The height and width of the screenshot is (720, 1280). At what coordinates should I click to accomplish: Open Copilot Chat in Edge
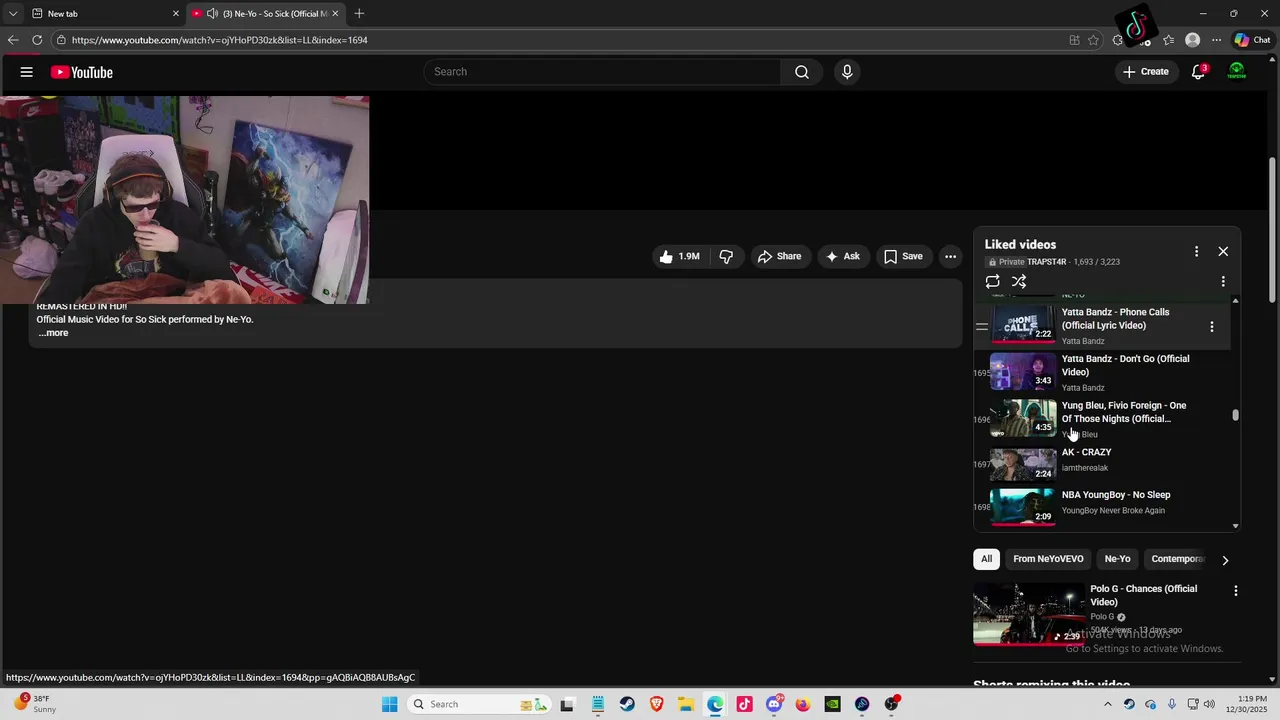(x=1252, y=40)
